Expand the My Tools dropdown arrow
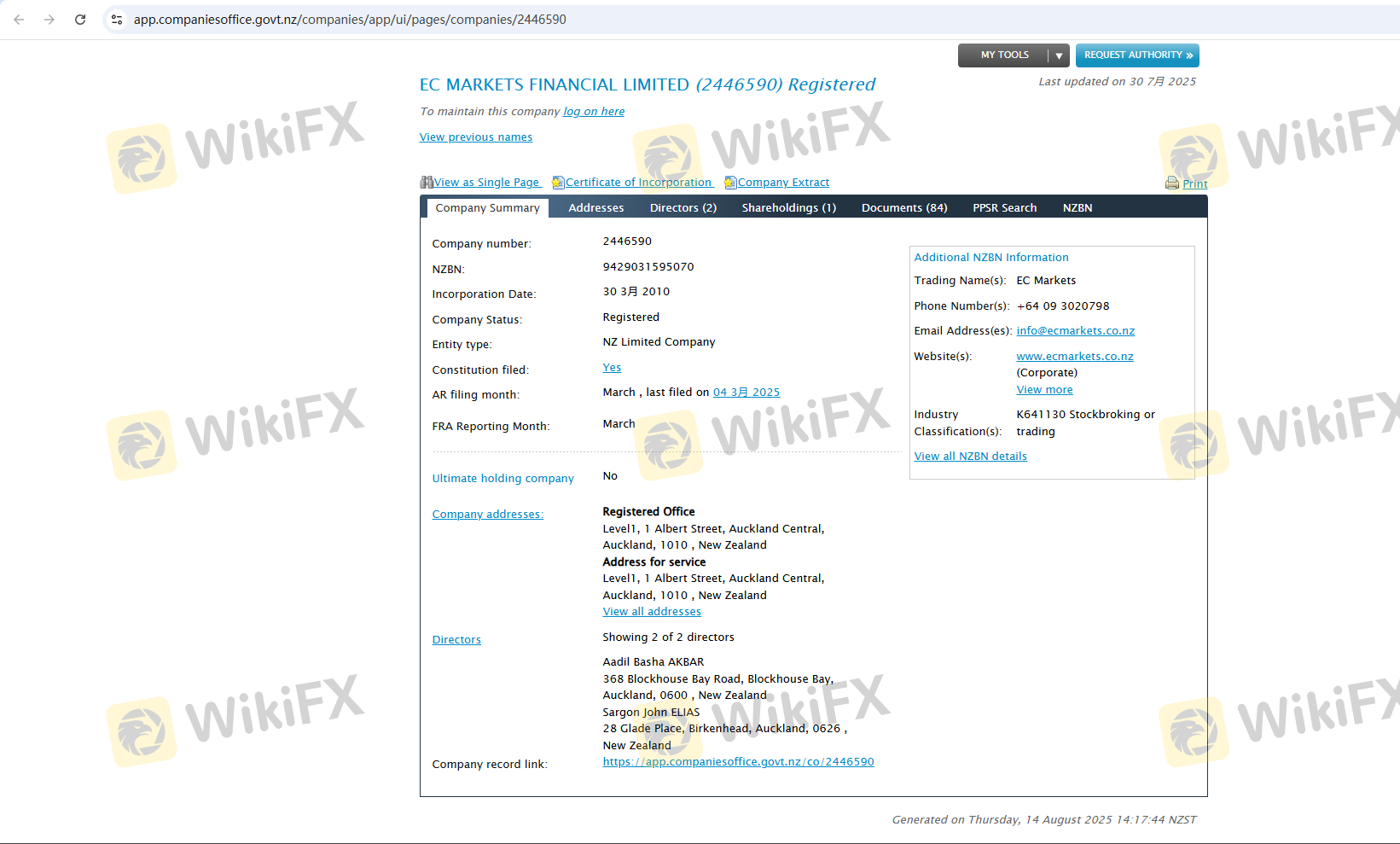The image size is (1400, 844). point(1059,55)
